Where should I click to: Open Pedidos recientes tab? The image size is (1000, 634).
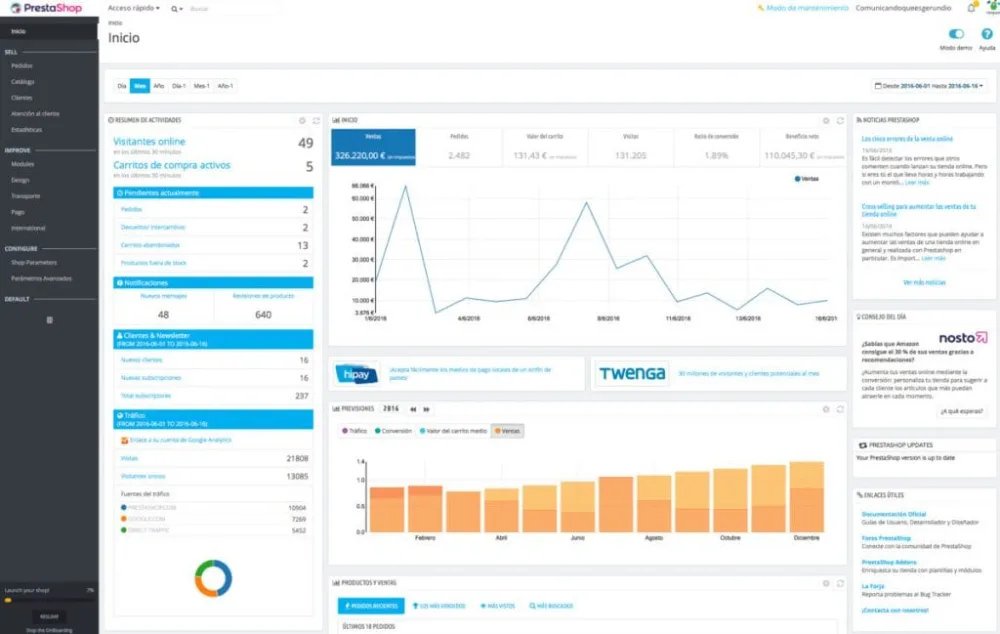pyautogui.click(x=371, y=606)
